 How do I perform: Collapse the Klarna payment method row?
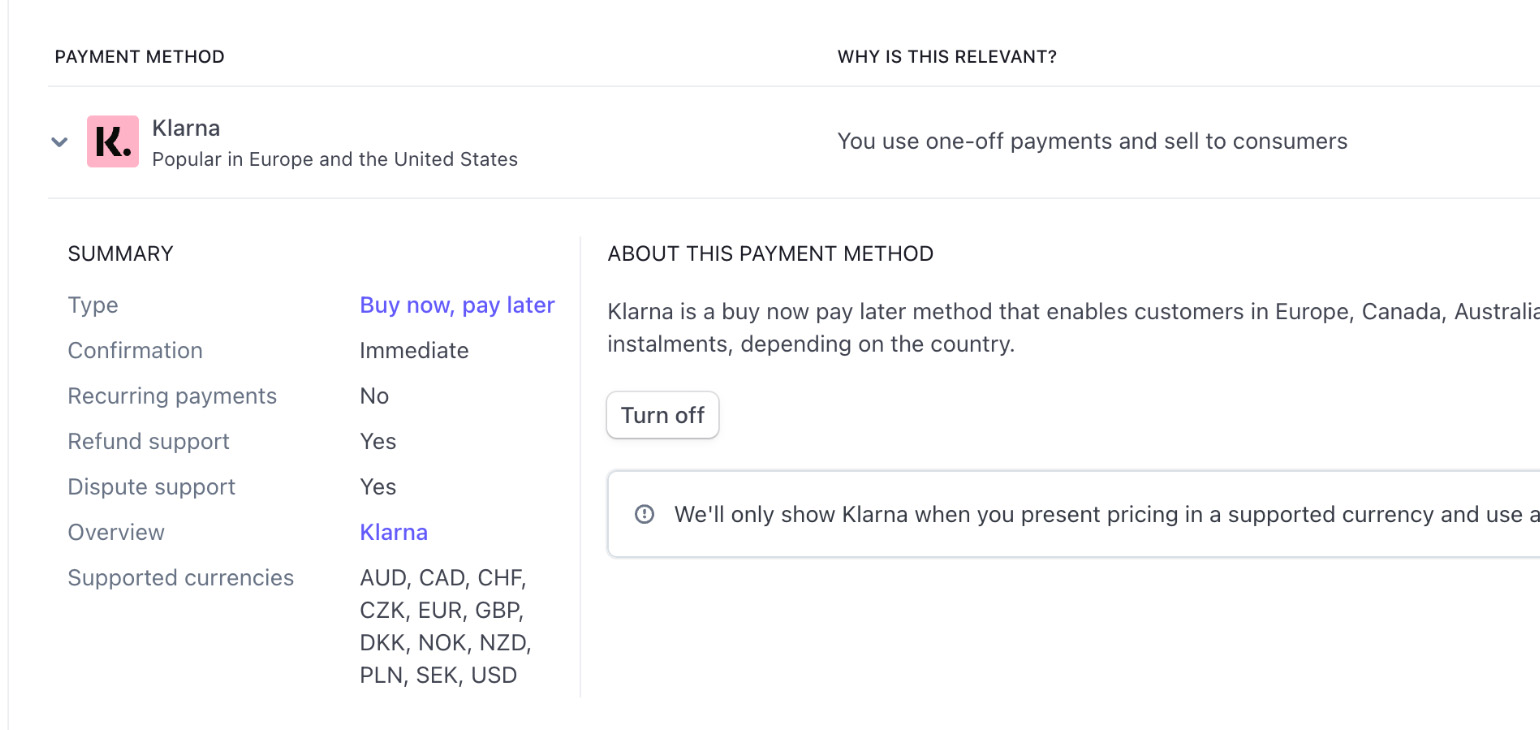tap(60, 142)
